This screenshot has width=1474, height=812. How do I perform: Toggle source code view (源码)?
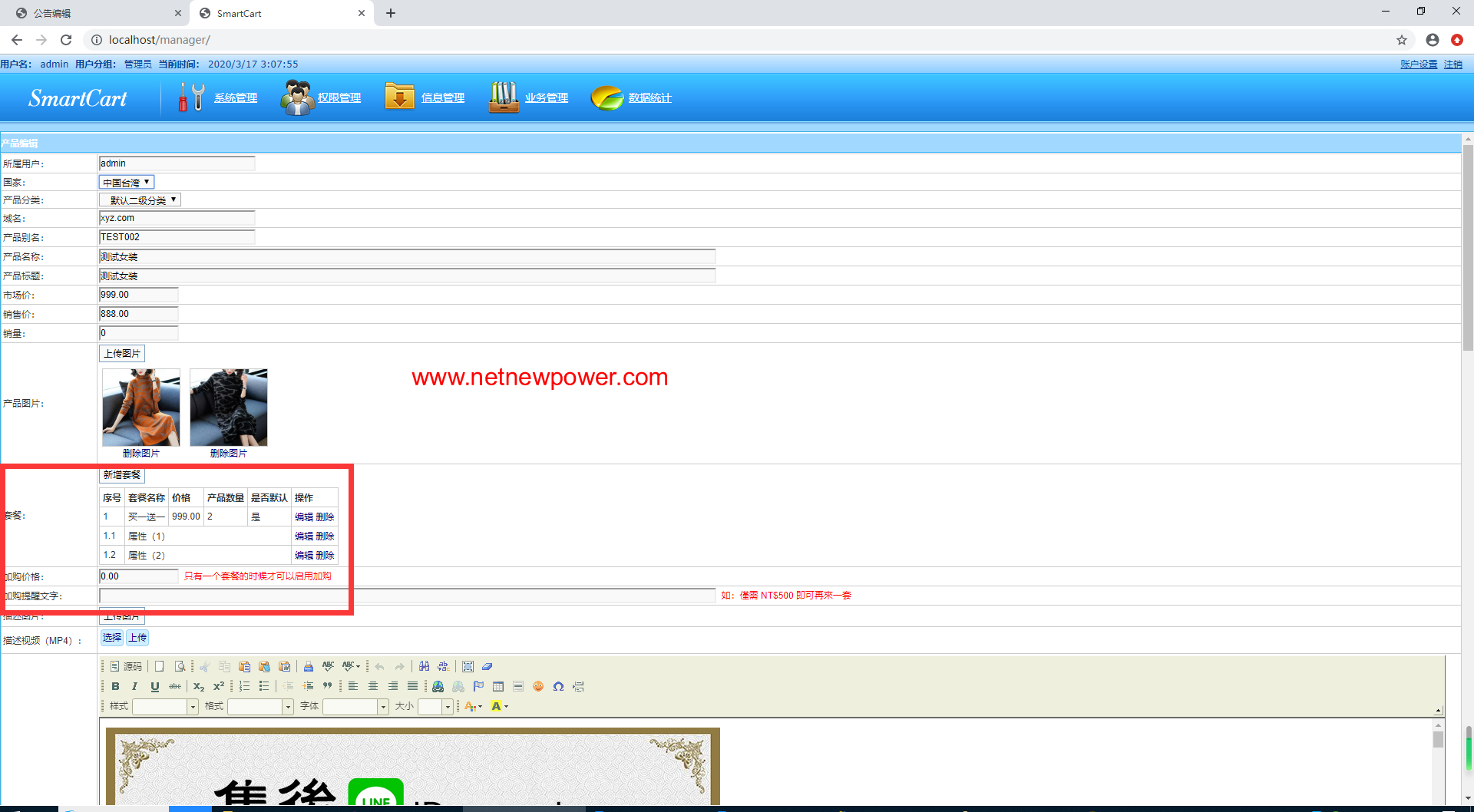pos(126,667)
